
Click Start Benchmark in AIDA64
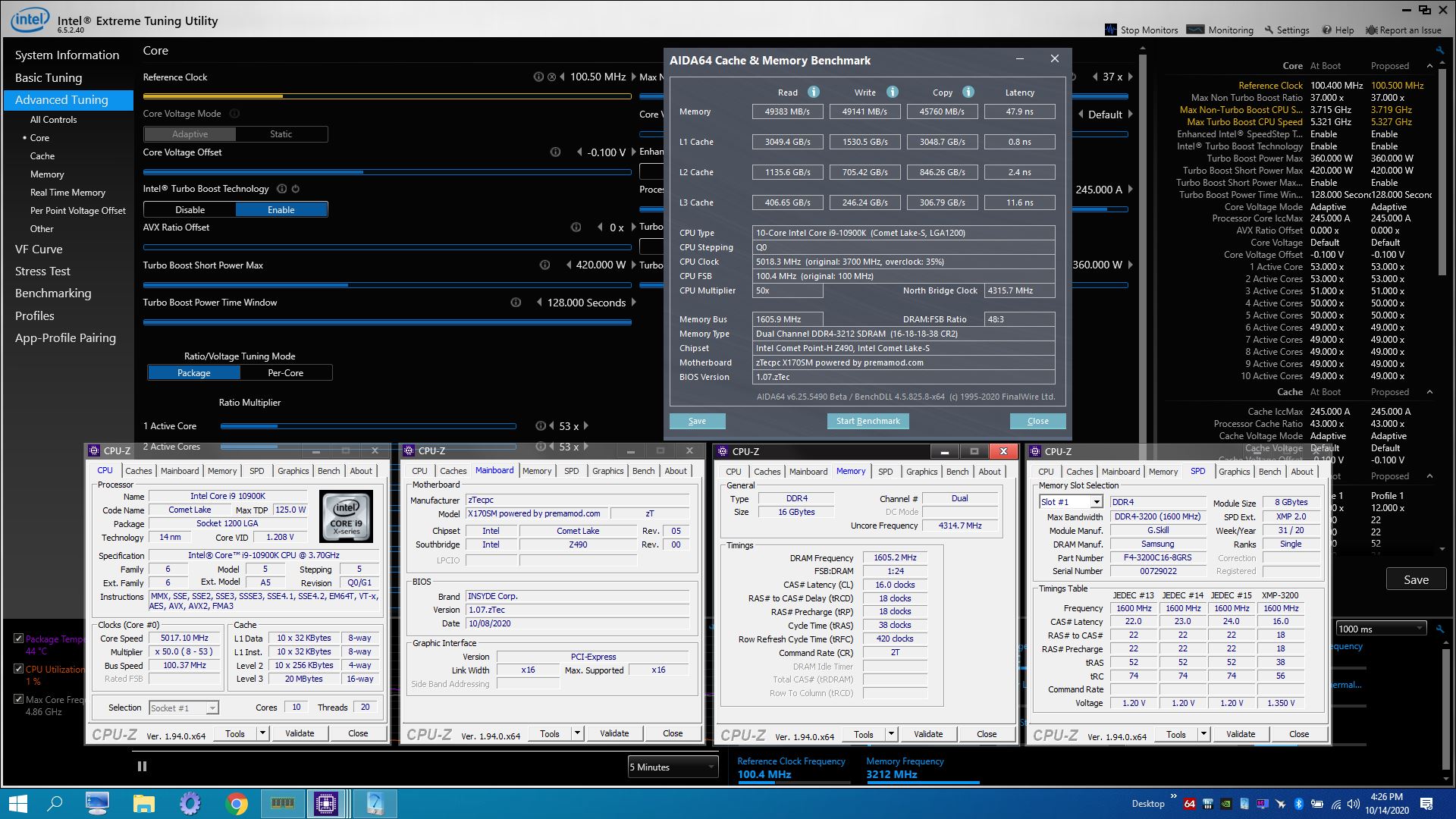[x=868, y=421]
